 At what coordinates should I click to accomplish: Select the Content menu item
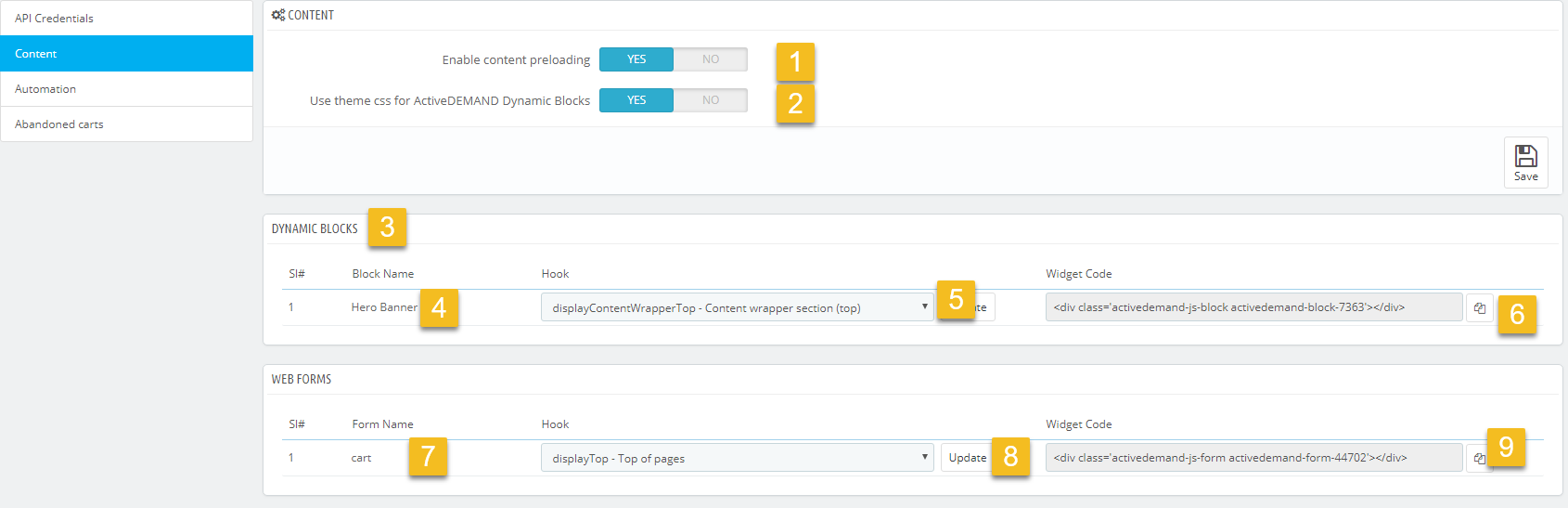click(x=127, y=54)
